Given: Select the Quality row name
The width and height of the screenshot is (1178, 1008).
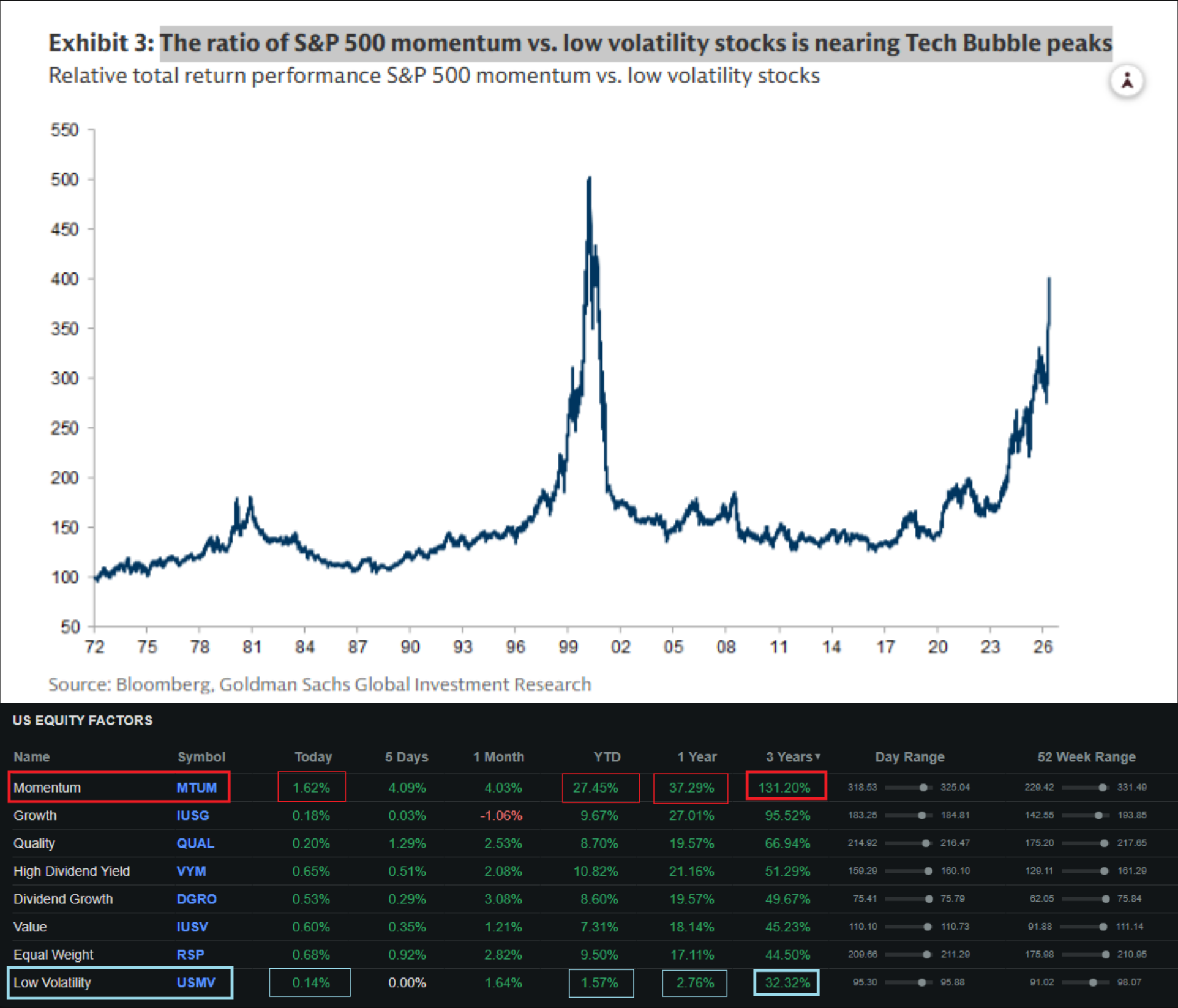Looking at the screenshot, I should [34, 843].
